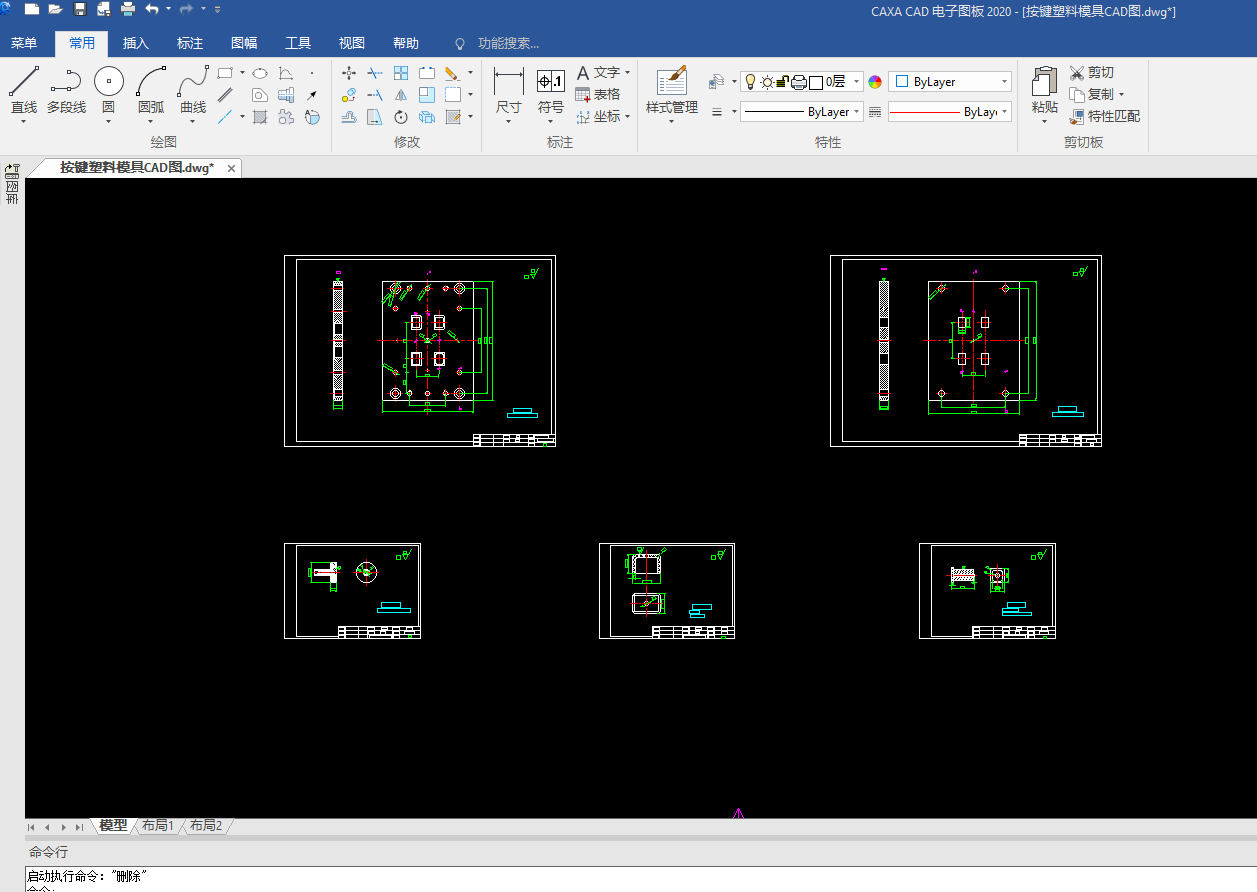
Task: Click the rotate tool icon in 修改
Action: [x=401, y=117]
